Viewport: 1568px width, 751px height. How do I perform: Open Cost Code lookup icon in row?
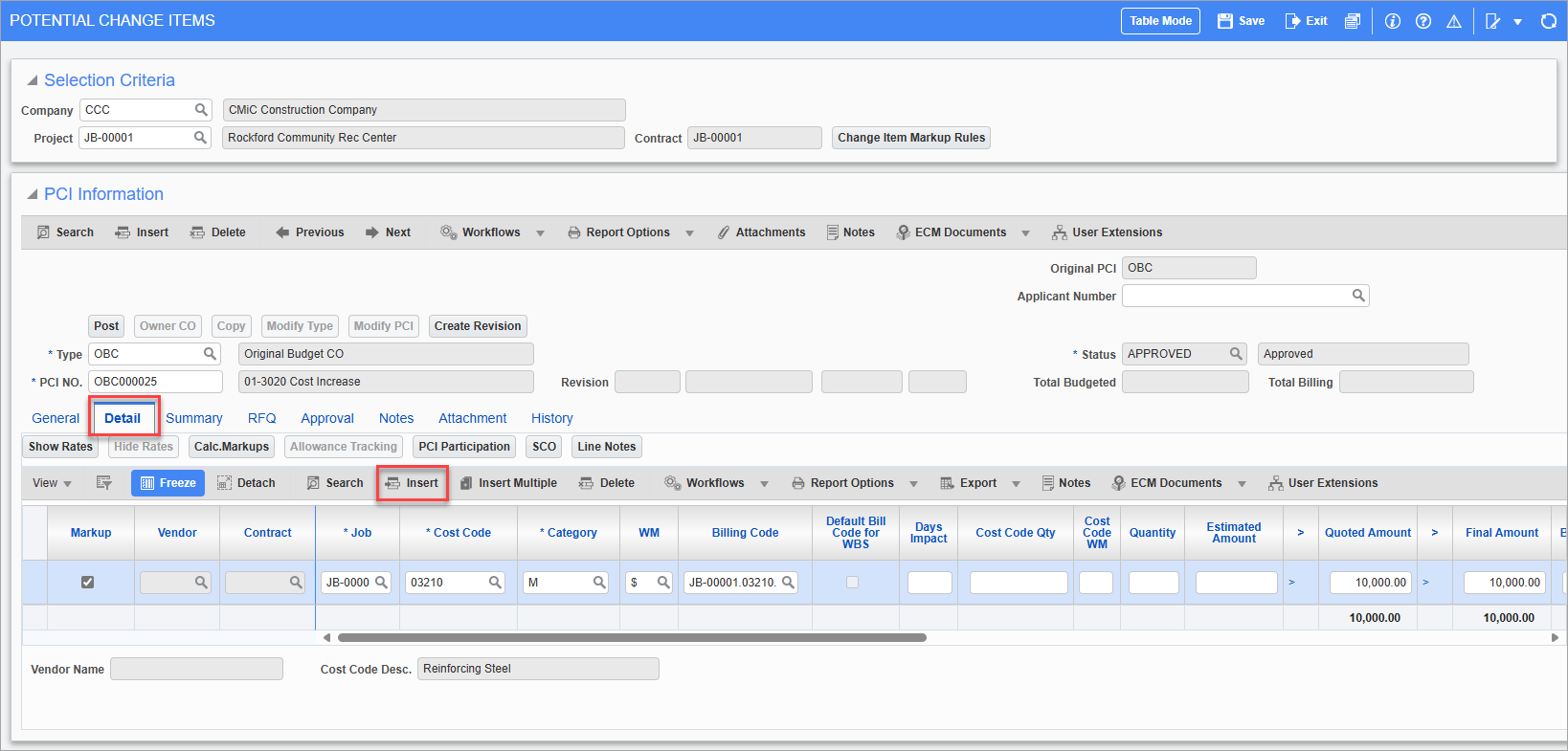[x=495, y=582]
